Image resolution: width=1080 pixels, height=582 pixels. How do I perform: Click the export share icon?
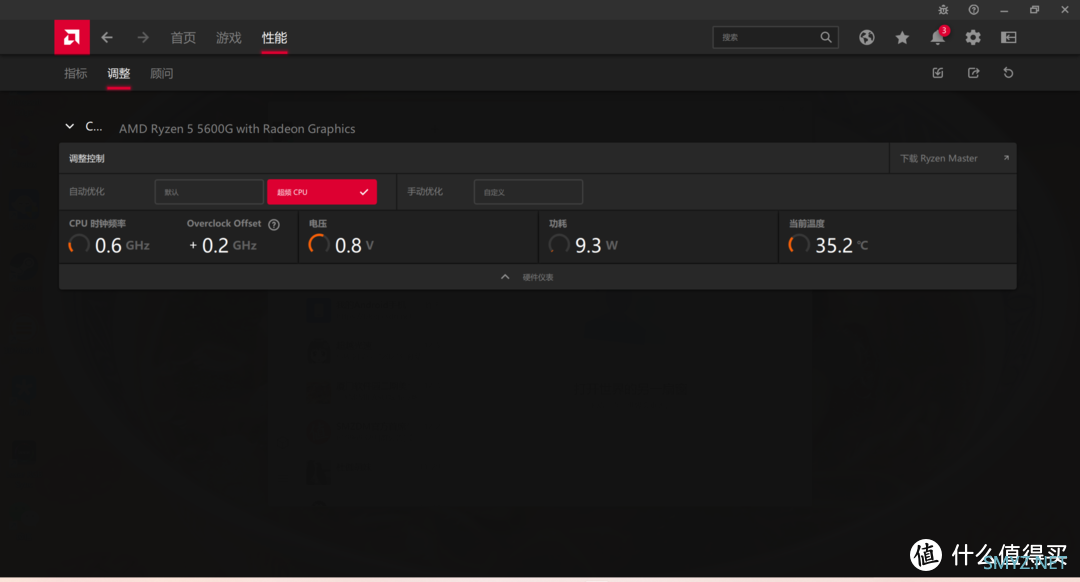click(973, 73)
